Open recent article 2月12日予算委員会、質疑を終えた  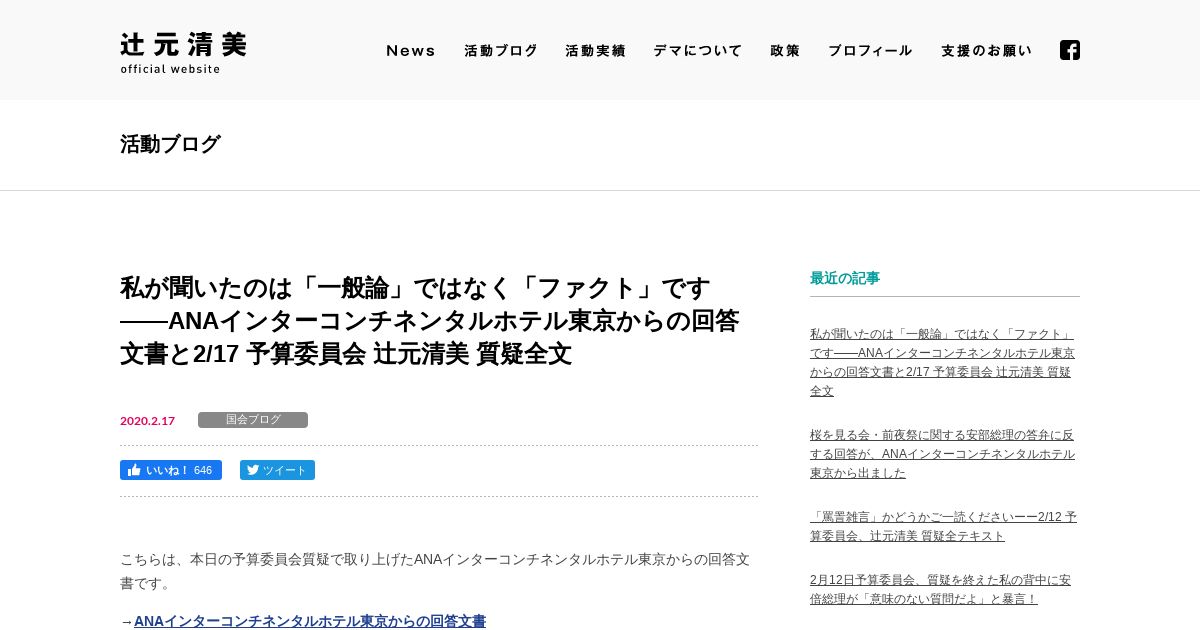[x=940, y=589]
